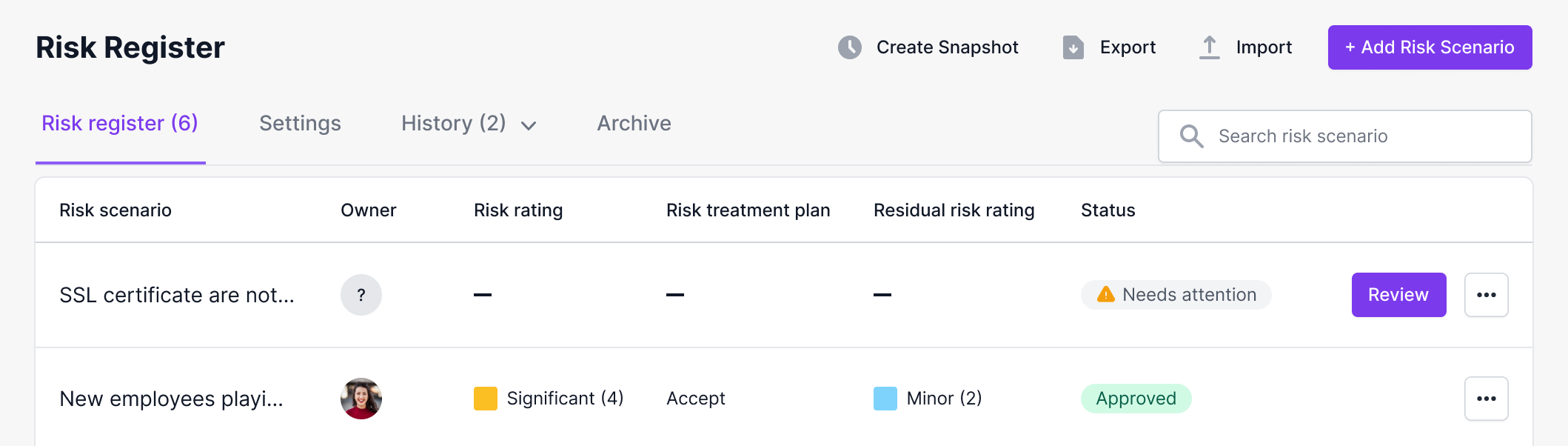Open the SSL certificate risk scenario

click(x=177, y=295)
